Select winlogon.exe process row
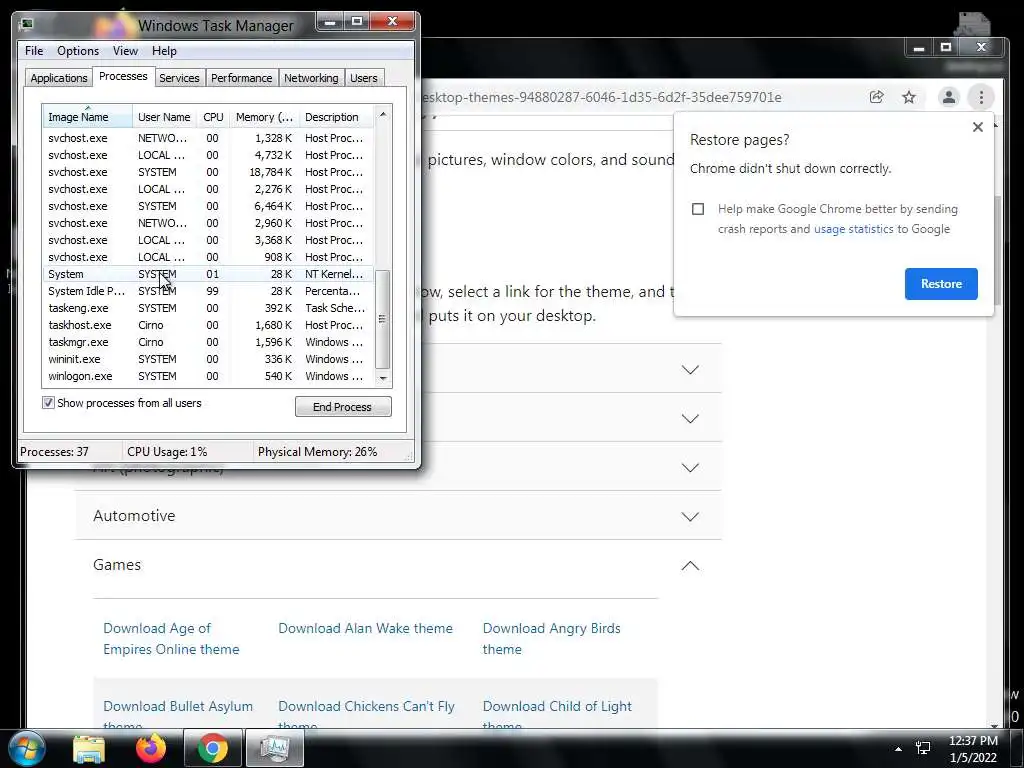The image size is (1024, 768). [208, 376]
